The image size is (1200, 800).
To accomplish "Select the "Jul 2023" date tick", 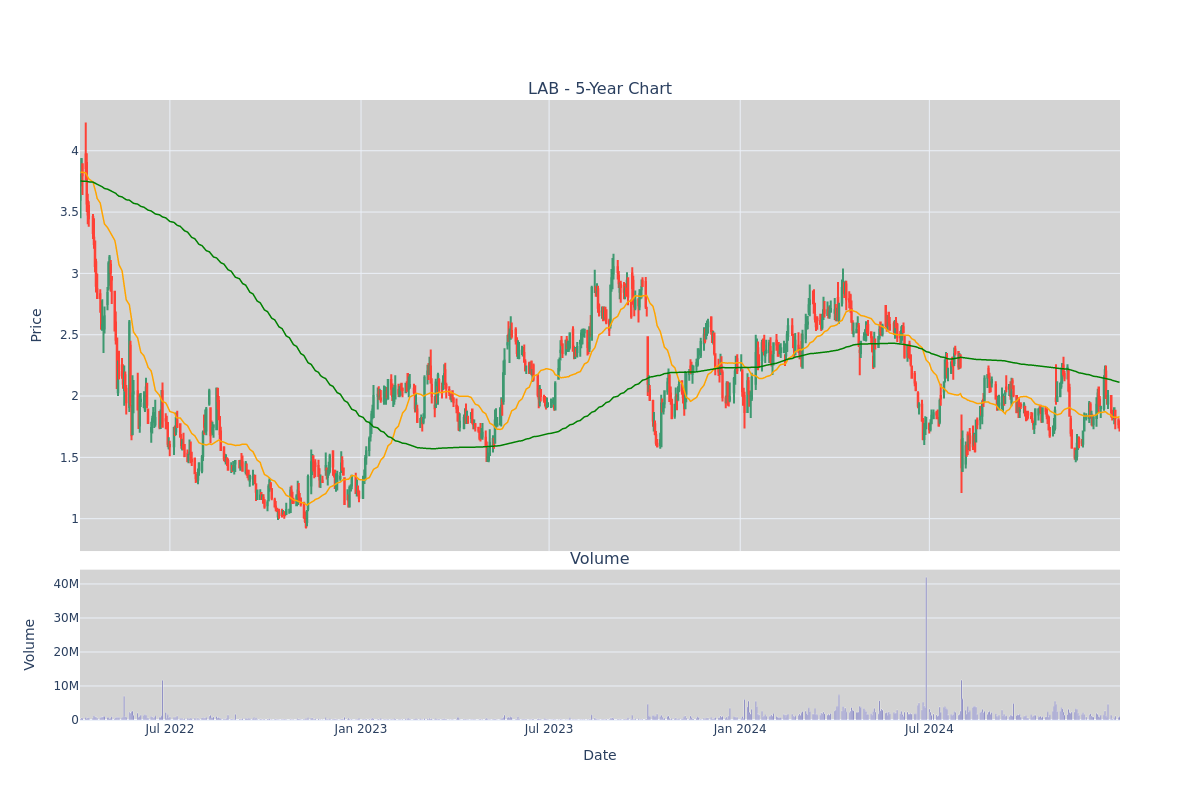I will tap(549, 729).
